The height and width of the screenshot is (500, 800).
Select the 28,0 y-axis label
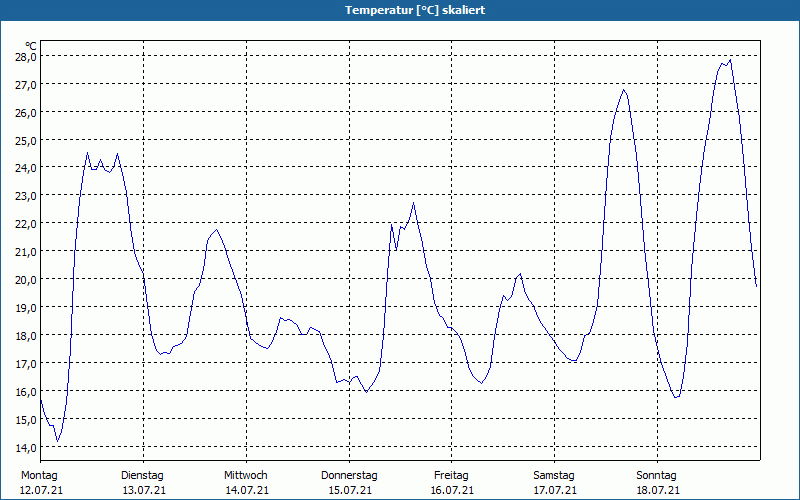pos(25,57)
